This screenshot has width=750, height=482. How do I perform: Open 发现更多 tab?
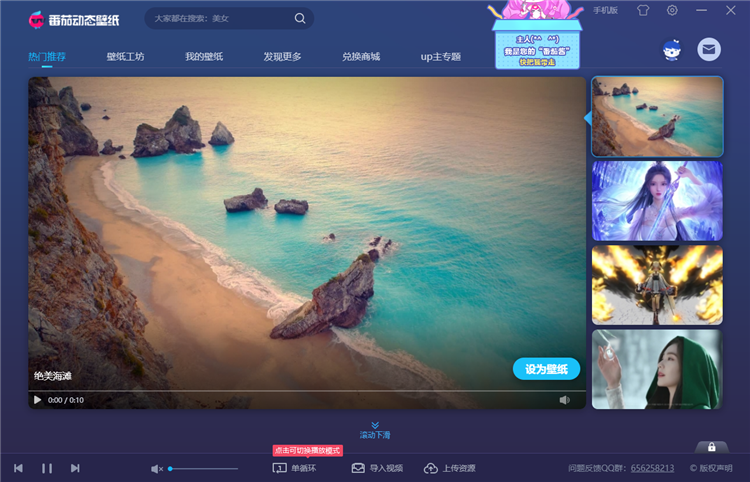282,56
